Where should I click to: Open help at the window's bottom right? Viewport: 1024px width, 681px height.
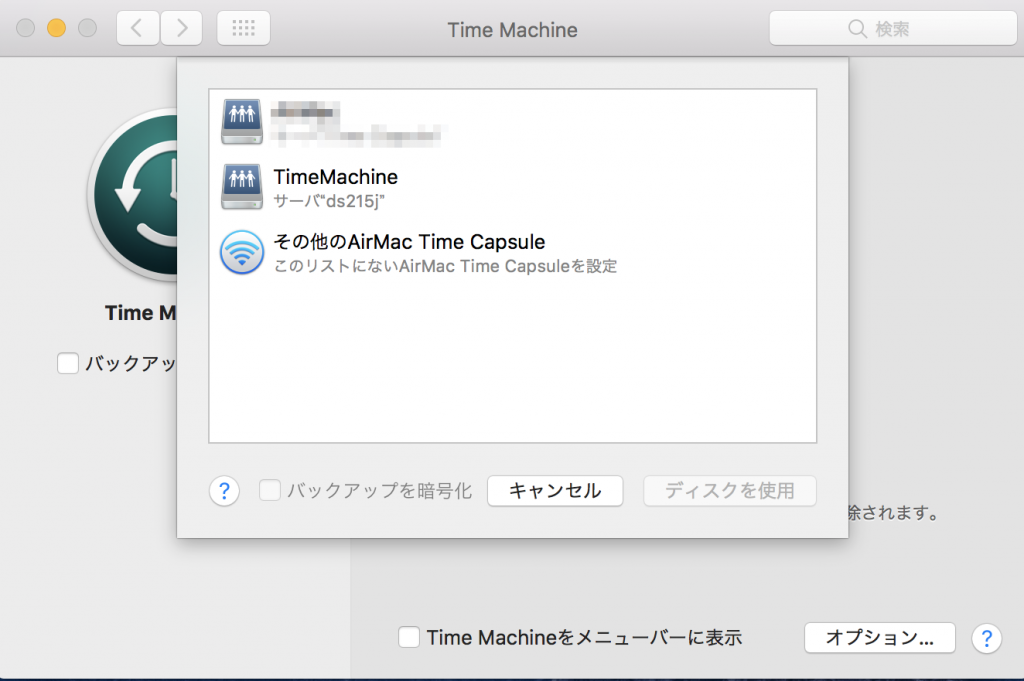986,638
